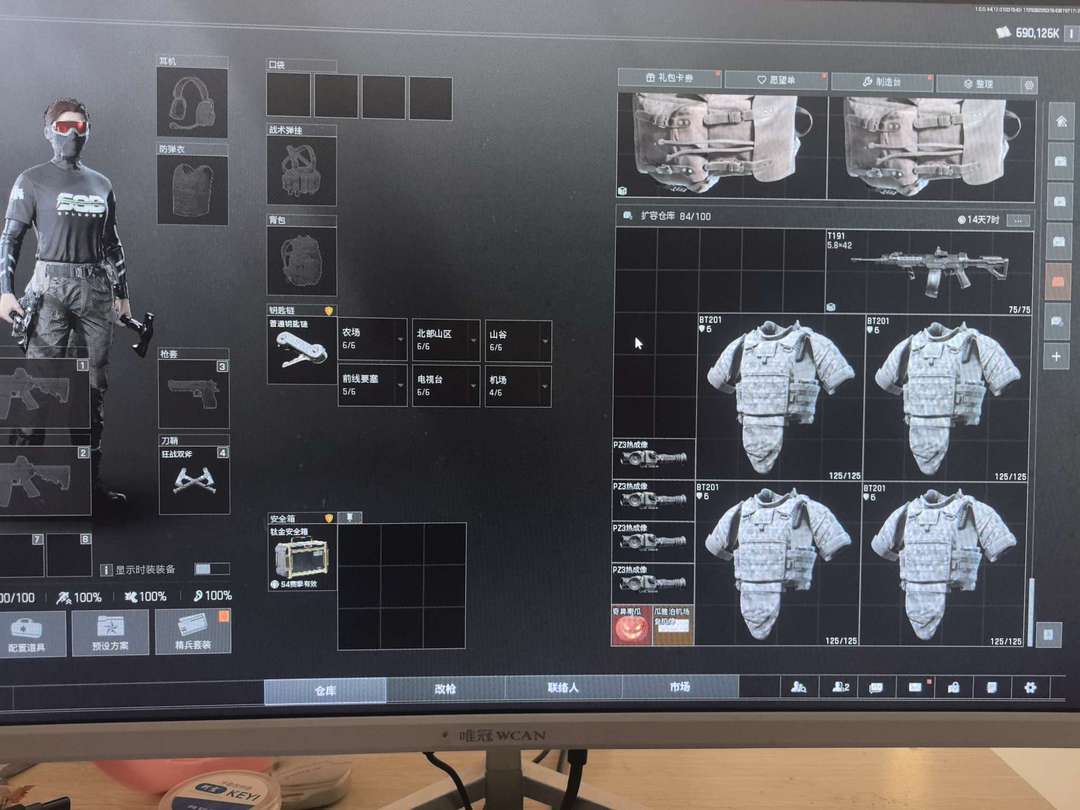Open the shop bag icon in bottom bar
The image size is (1080, 810).
[953, 687]
